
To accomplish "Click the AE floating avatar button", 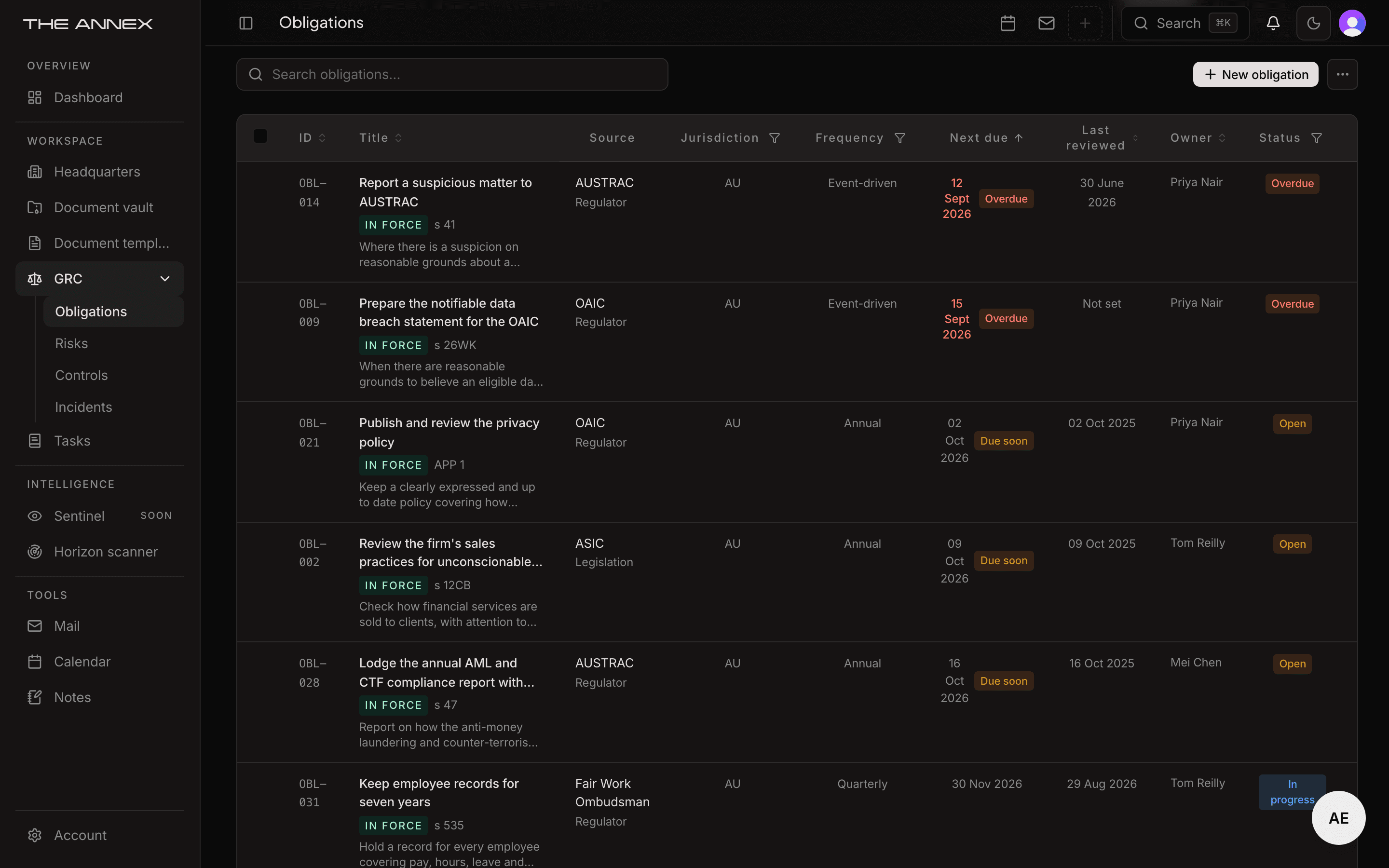I will [1338, 818].
